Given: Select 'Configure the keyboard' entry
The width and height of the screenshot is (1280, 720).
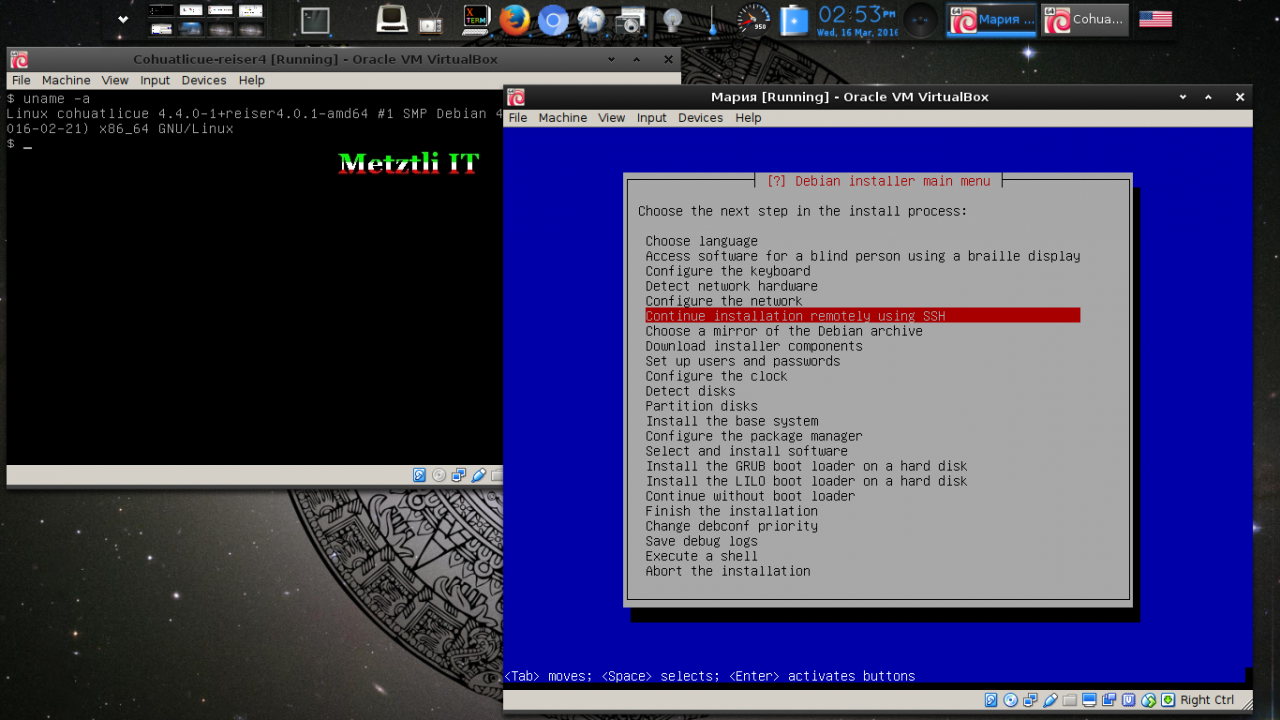Looking at the screenshot, I should click(x=728, y=271).
